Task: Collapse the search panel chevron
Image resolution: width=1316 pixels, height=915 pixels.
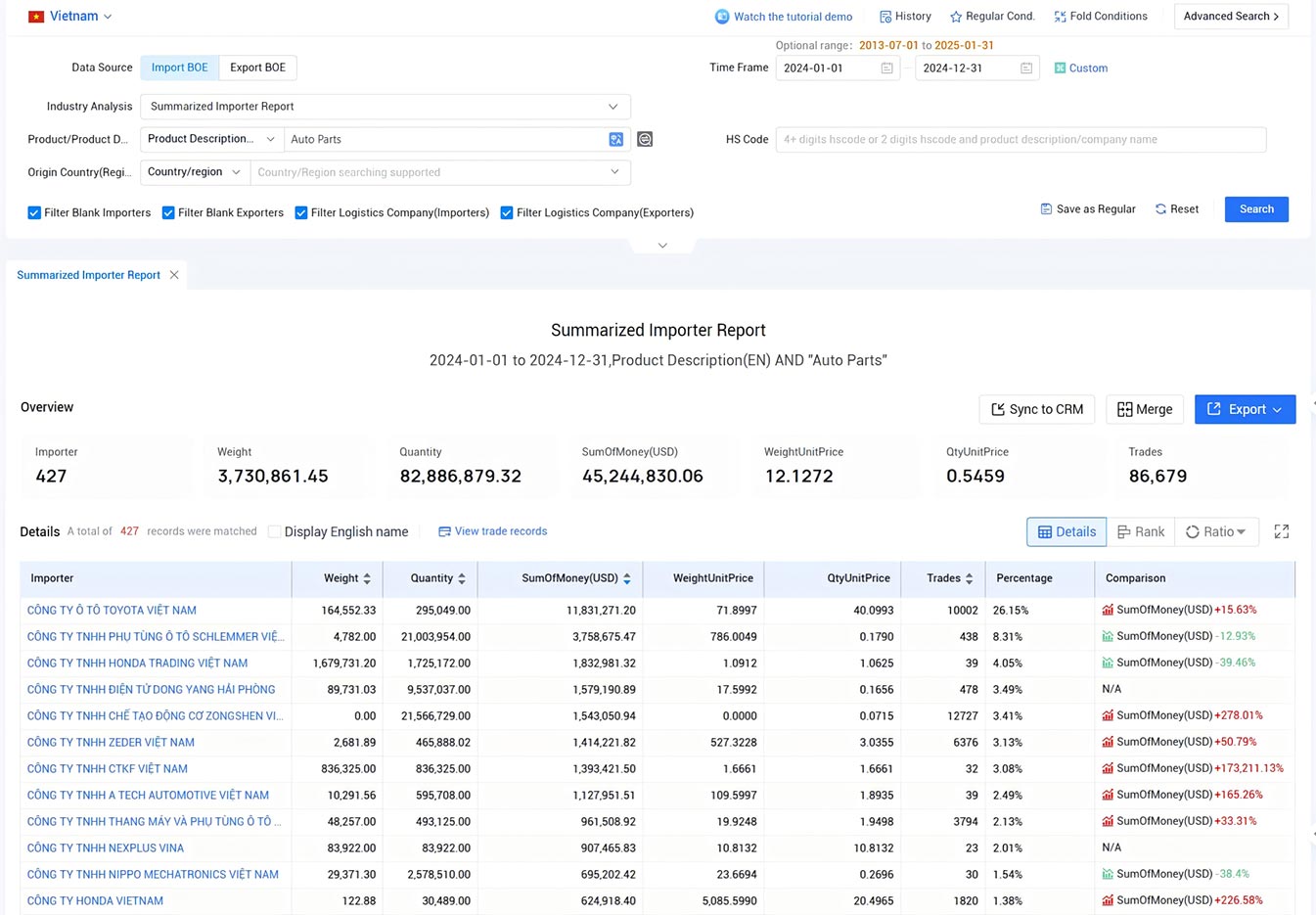Action: point(662,246)
